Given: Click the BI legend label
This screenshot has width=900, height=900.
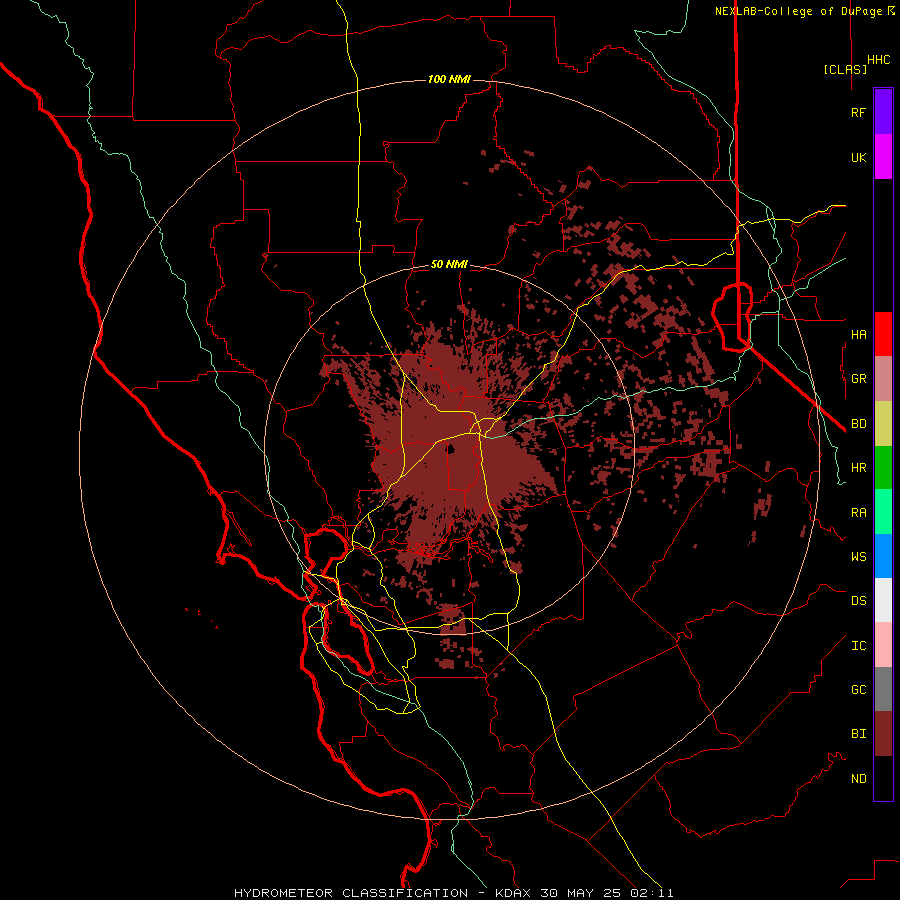Looking at the screenshot, I should click(x=858, y=734).
